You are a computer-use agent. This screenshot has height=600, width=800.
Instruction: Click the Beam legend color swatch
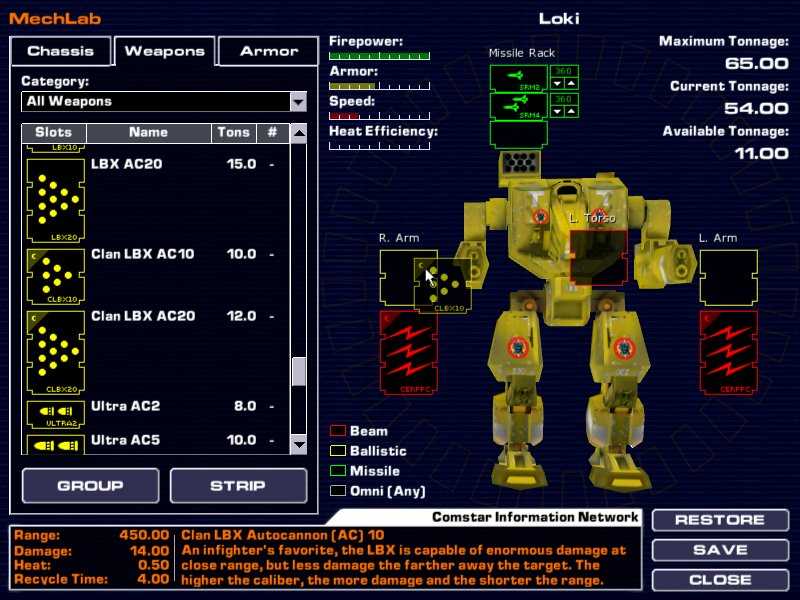pyautogui.click(x=338, y=431)
